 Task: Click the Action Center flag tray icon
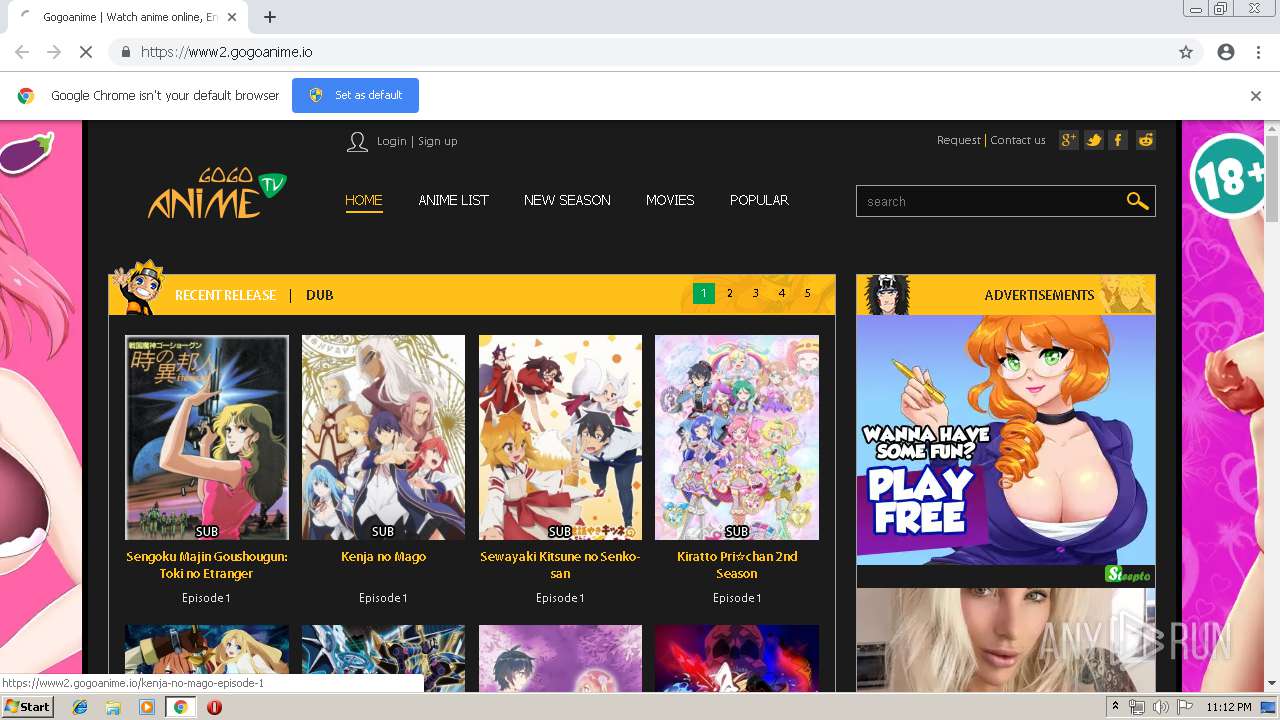point(1184,707)
